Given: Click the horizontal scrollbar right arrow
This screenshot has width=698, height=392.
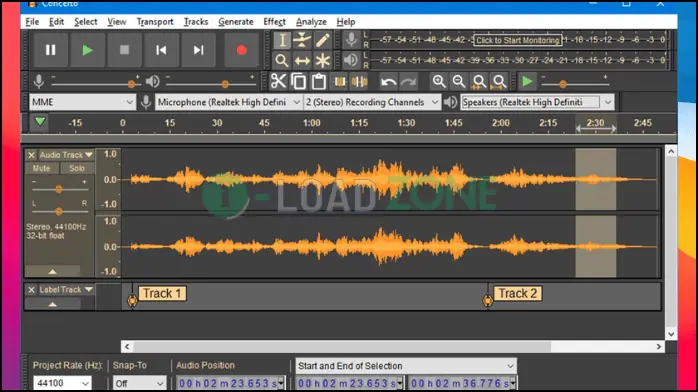Looking at the screenshot, I should (x=659, y=347).
